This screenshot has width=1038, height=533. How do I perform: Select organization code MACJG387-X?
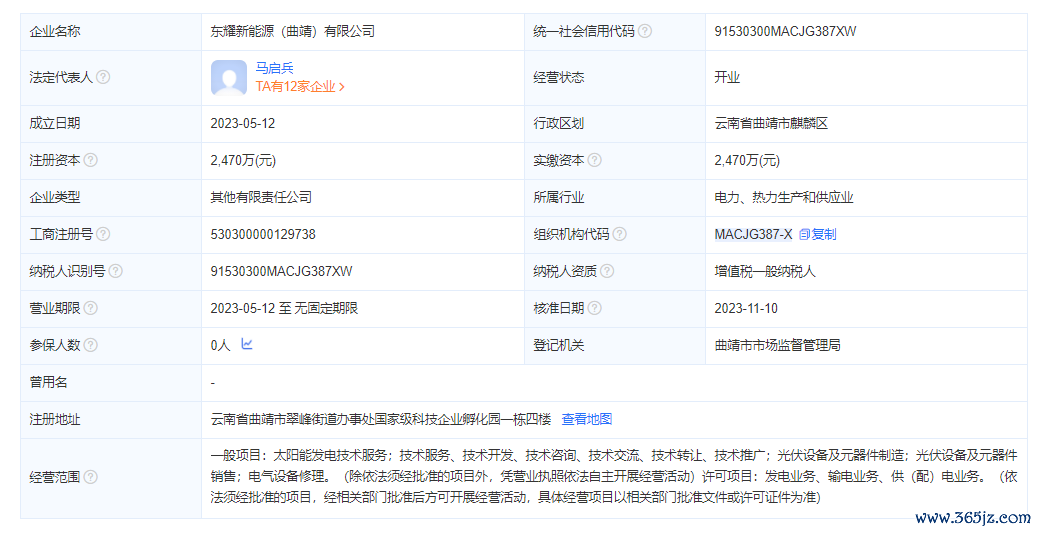tap(753, 234)
